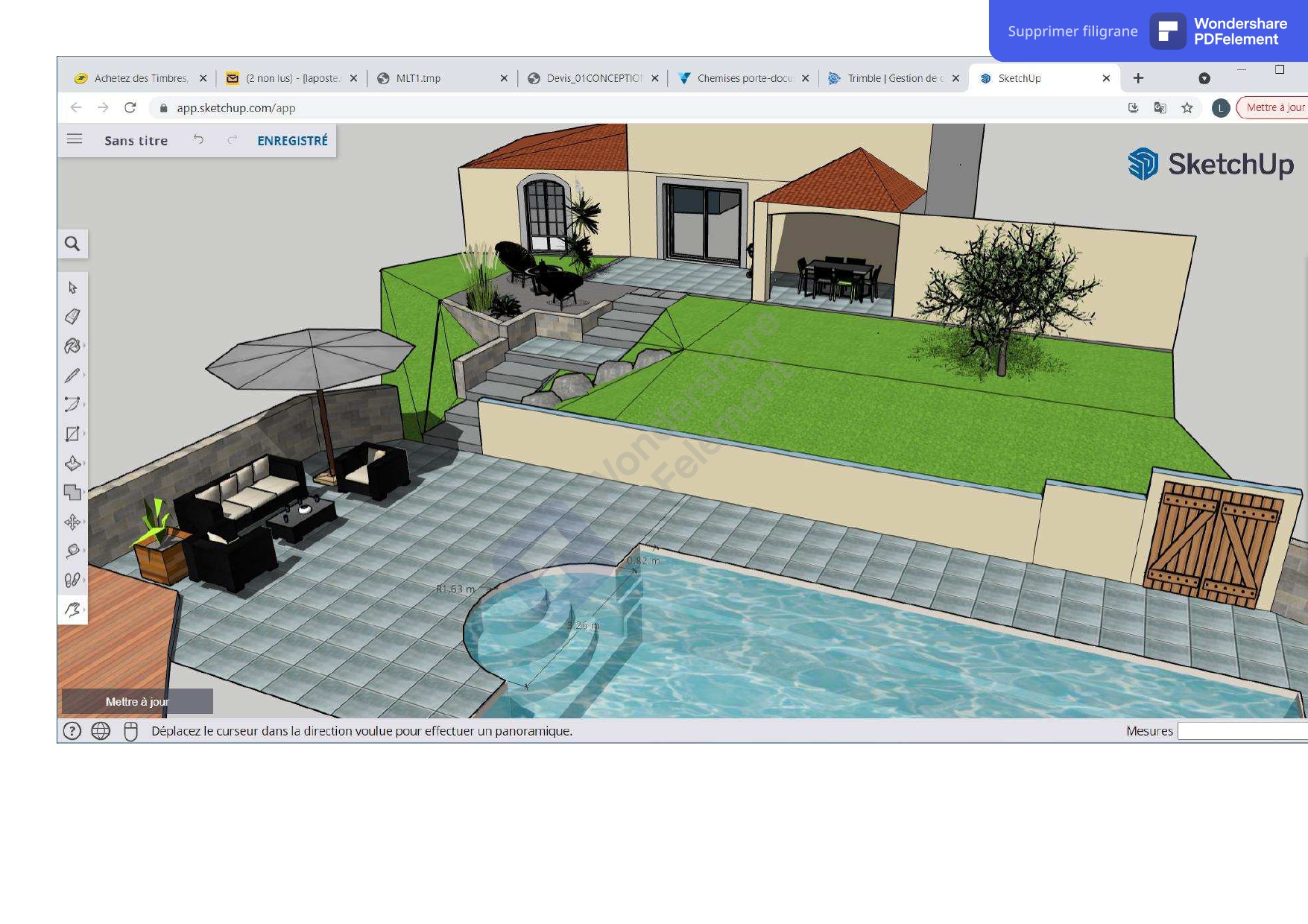Open the hamburger menu beside Sans titre
This screenshot has height=924, width=1308.
[75, 139]
